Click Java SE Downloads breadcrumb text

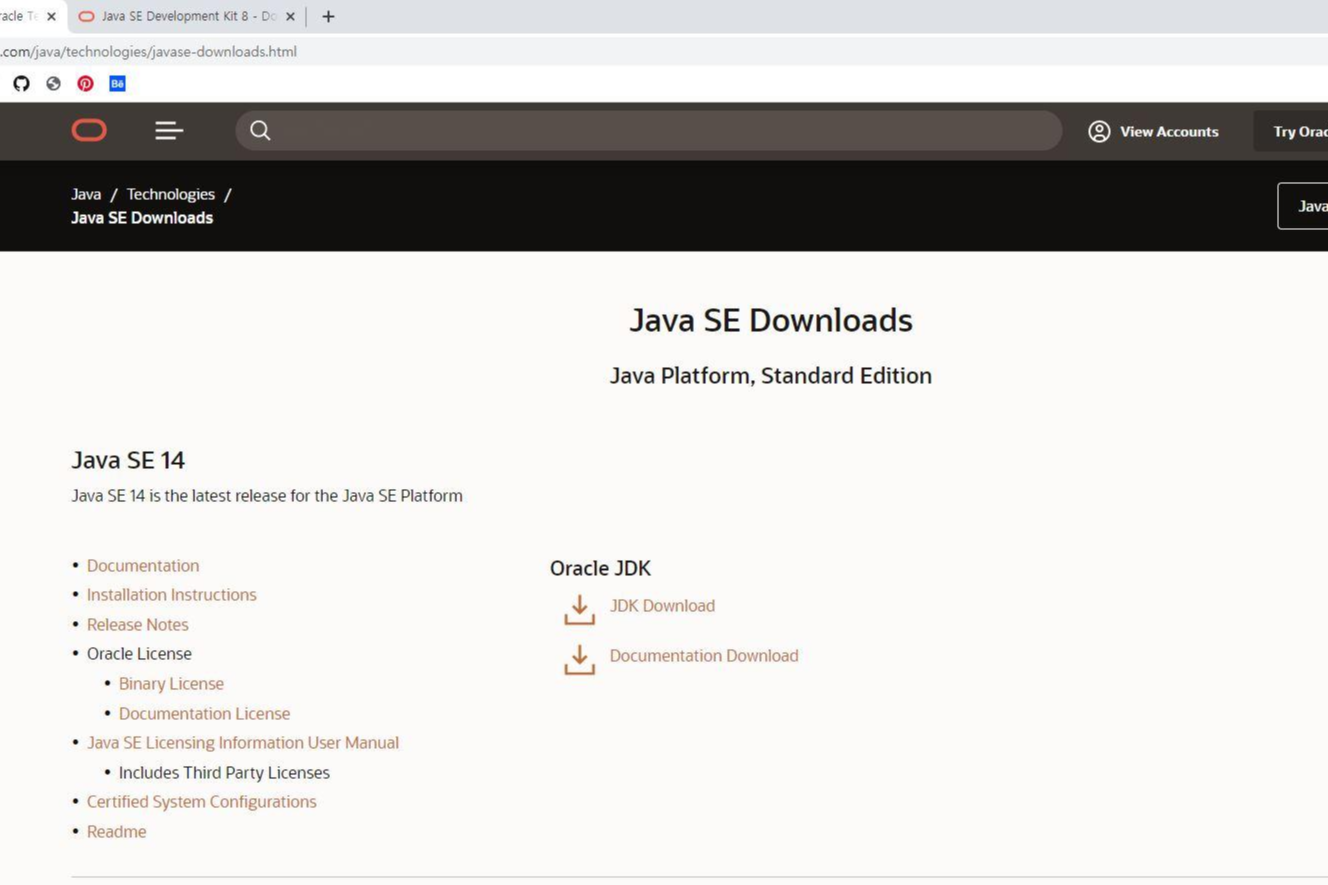click(142, 218)
